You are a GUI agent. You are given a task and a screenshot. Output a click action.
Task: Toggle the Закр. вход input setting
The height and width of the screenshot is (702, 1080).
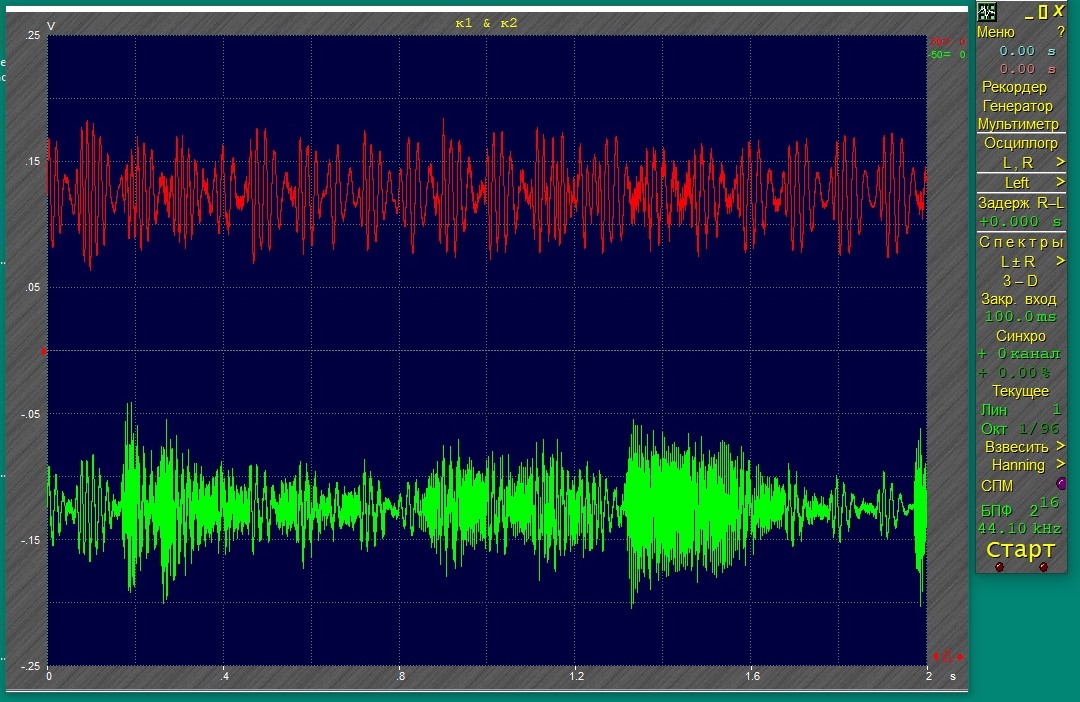click(1019, 299)
